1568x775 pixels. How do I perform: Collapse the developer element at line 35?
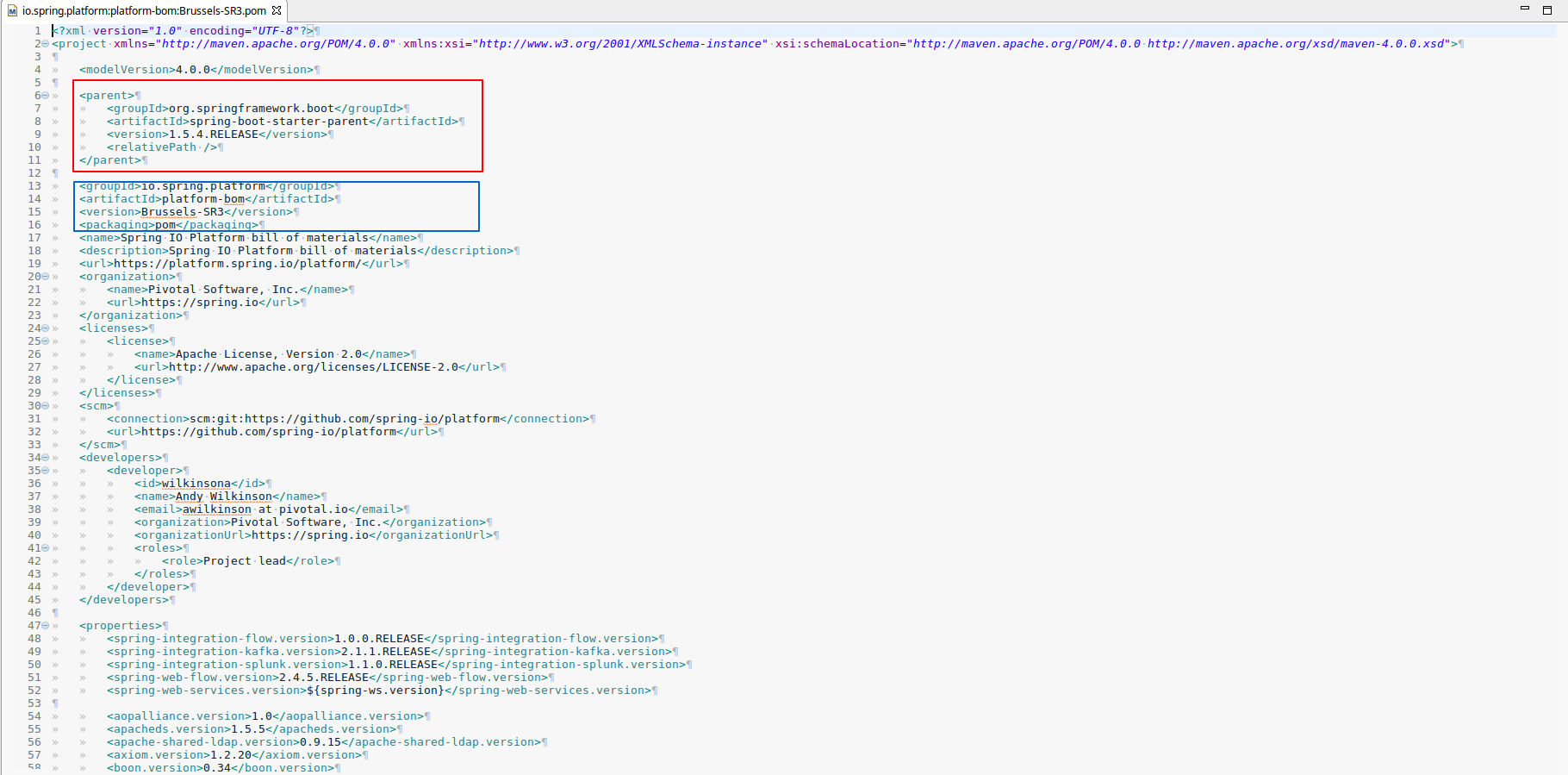pyautogui.click(x=45, y=471)
